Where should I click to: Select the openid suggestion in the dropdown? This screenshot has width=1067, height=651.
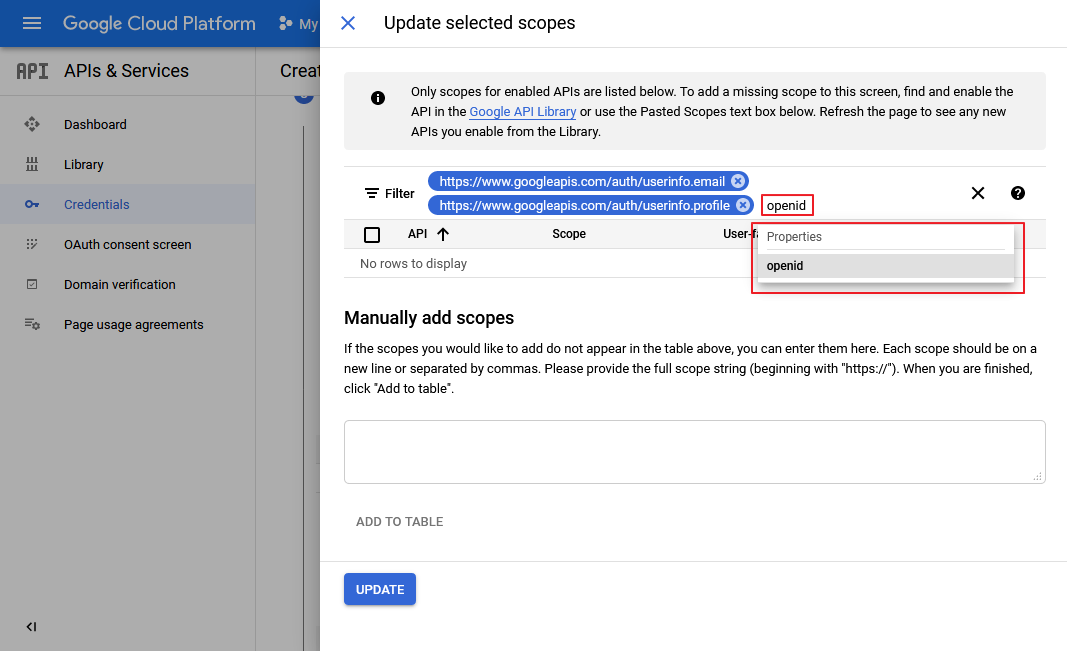coord(885,266)
